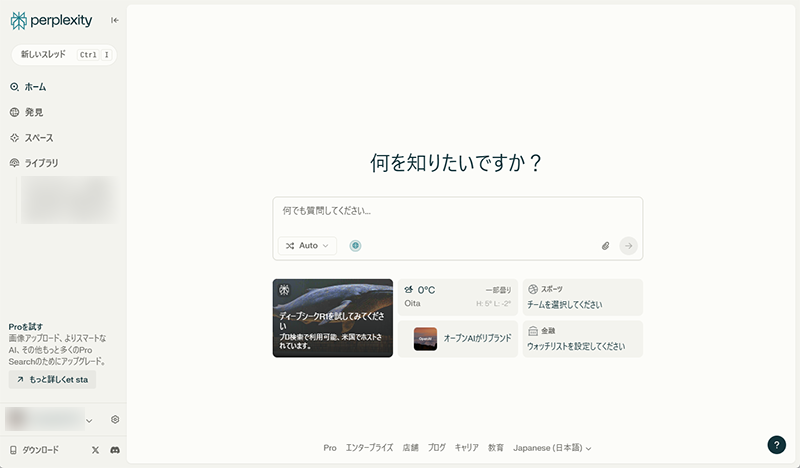The image size is (800, 468).
Task: Click the finance building icon
Action: point(533,331)
